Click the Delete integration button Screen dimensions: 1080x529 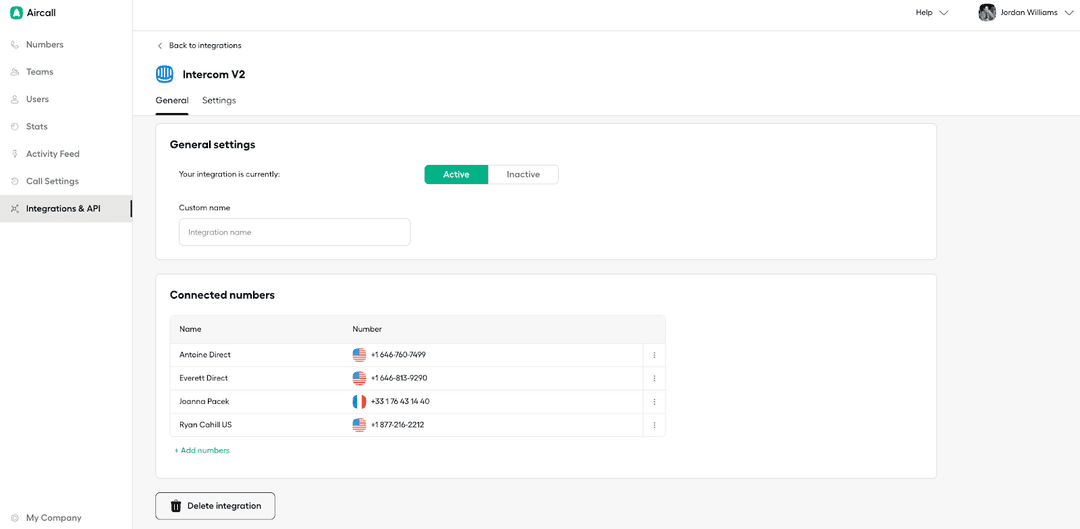click(215, 506)
